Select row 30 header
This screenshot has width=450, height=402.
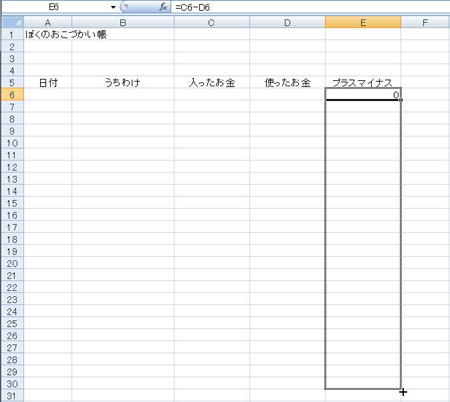[13, 383]
